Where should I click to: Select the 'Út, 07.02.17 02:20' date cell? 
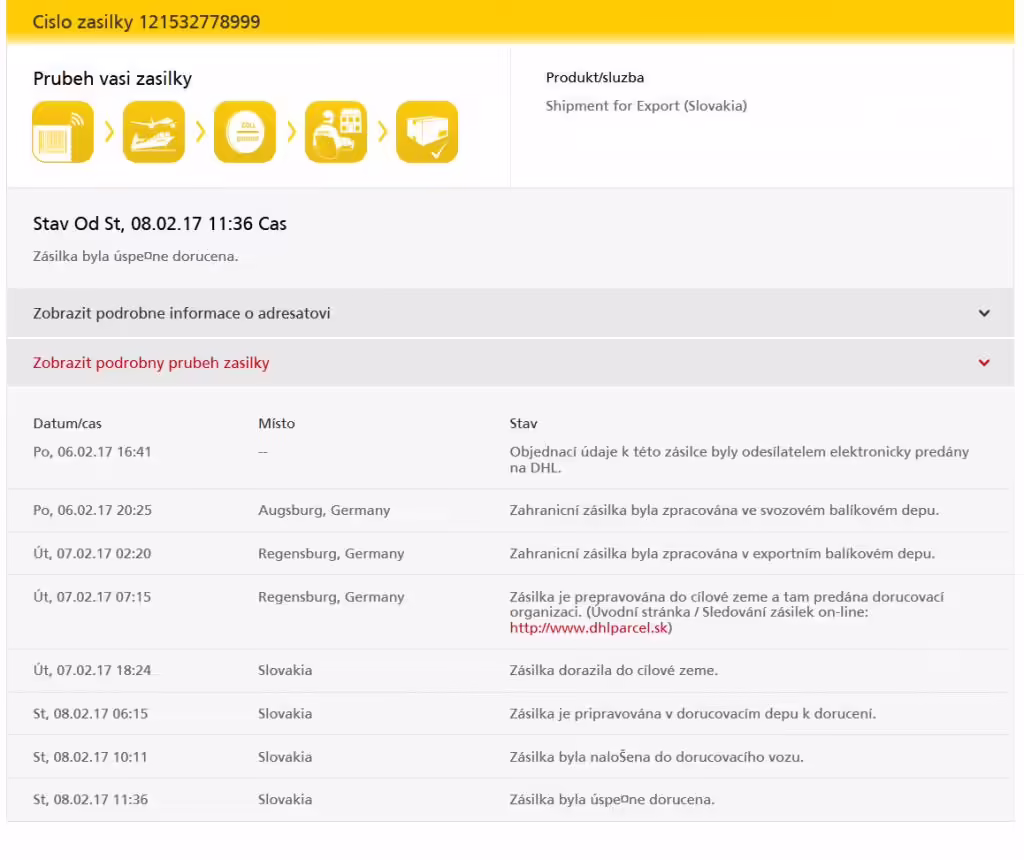(x=92, y=554)
